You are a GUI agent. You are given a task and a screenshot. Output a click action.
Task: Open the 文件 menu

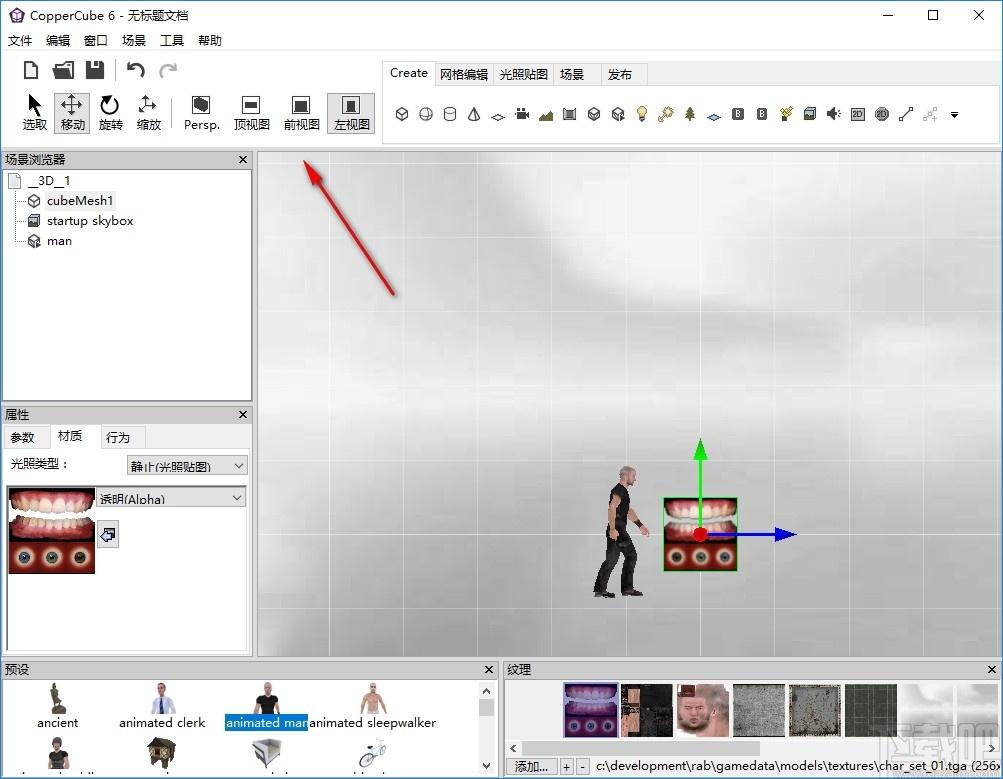click(20, 41)
